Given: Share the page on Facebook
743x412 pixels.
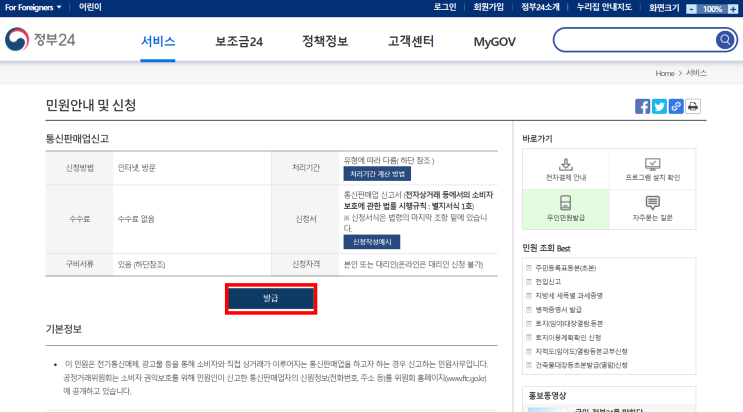Looking at the screenshot, I should pos(642,106).
